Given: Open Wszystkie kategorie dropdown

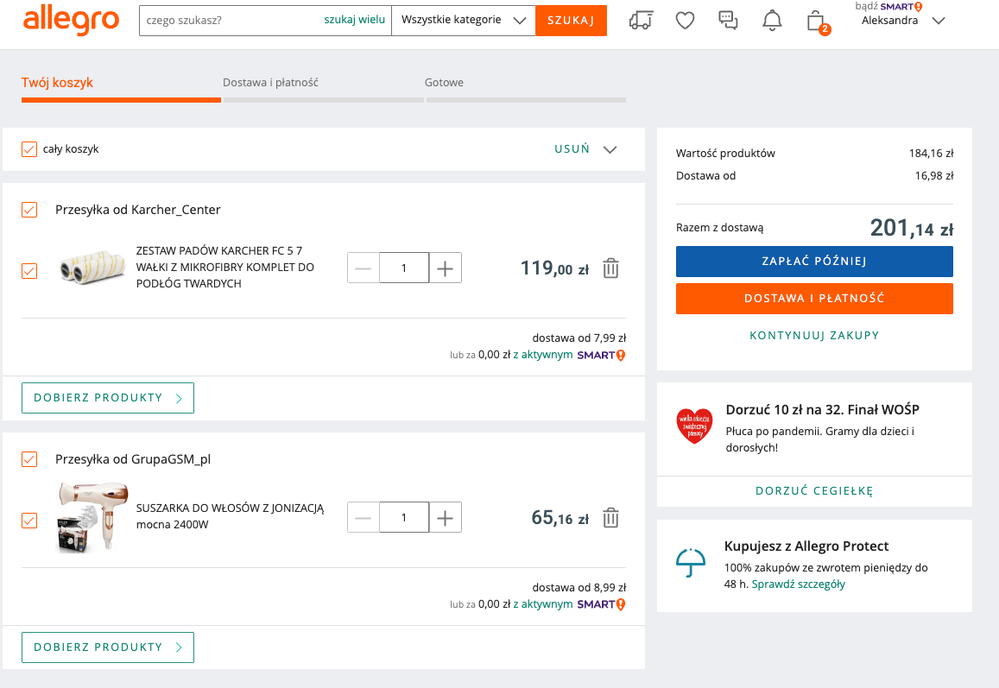Looking at the screenshot, I should click(x=464, y=20).
